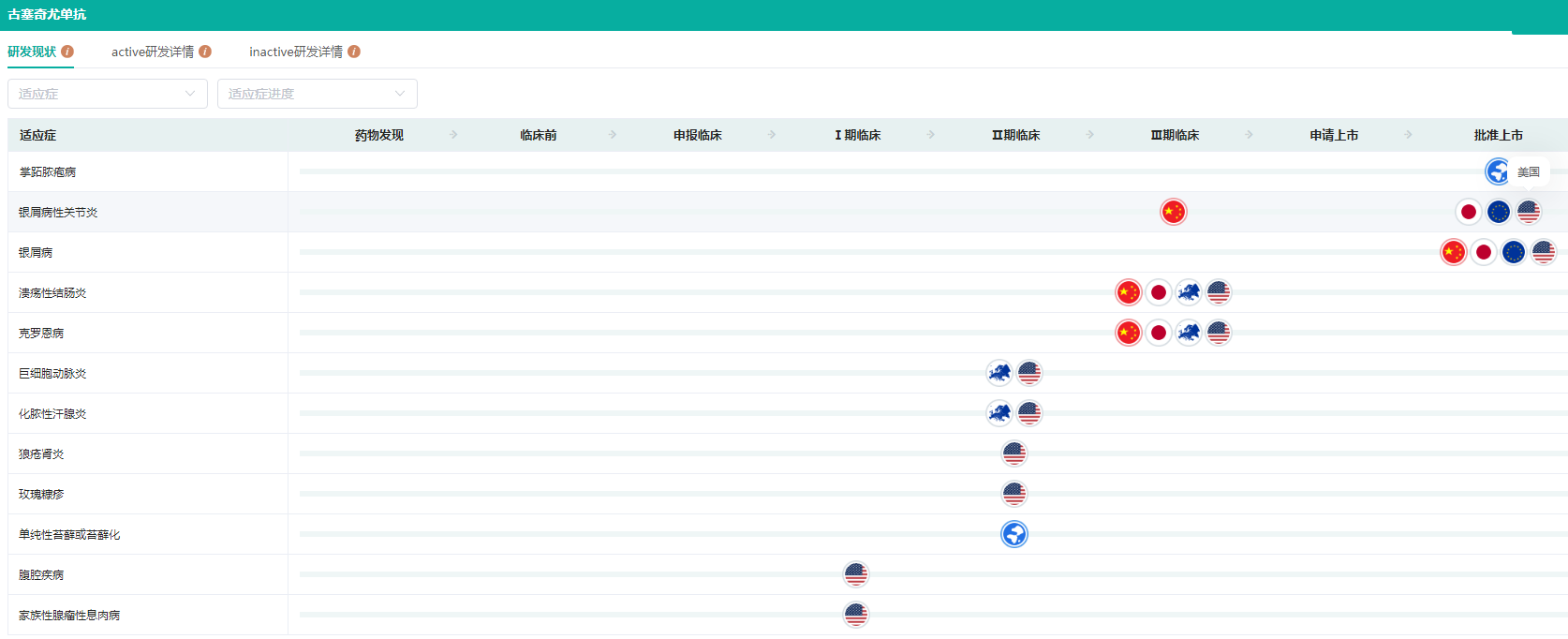Click China flag in 银屑病性关节炎 row

(x=1173, y=212)
